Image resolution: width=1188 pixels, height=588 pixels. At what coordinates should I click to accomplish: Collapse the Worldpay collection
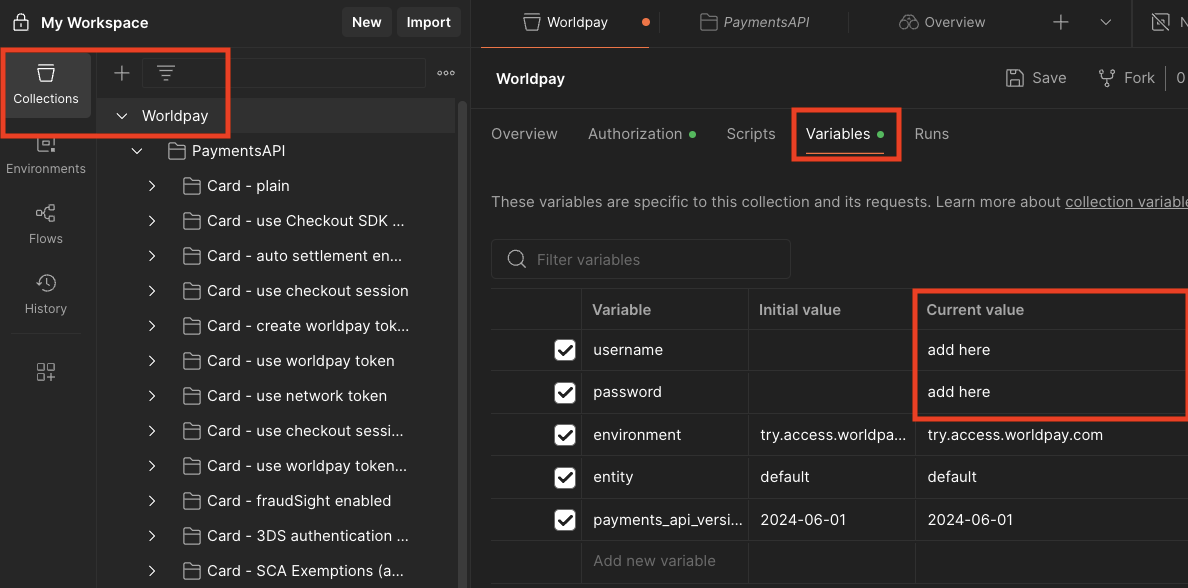click(x=122, y=116)
